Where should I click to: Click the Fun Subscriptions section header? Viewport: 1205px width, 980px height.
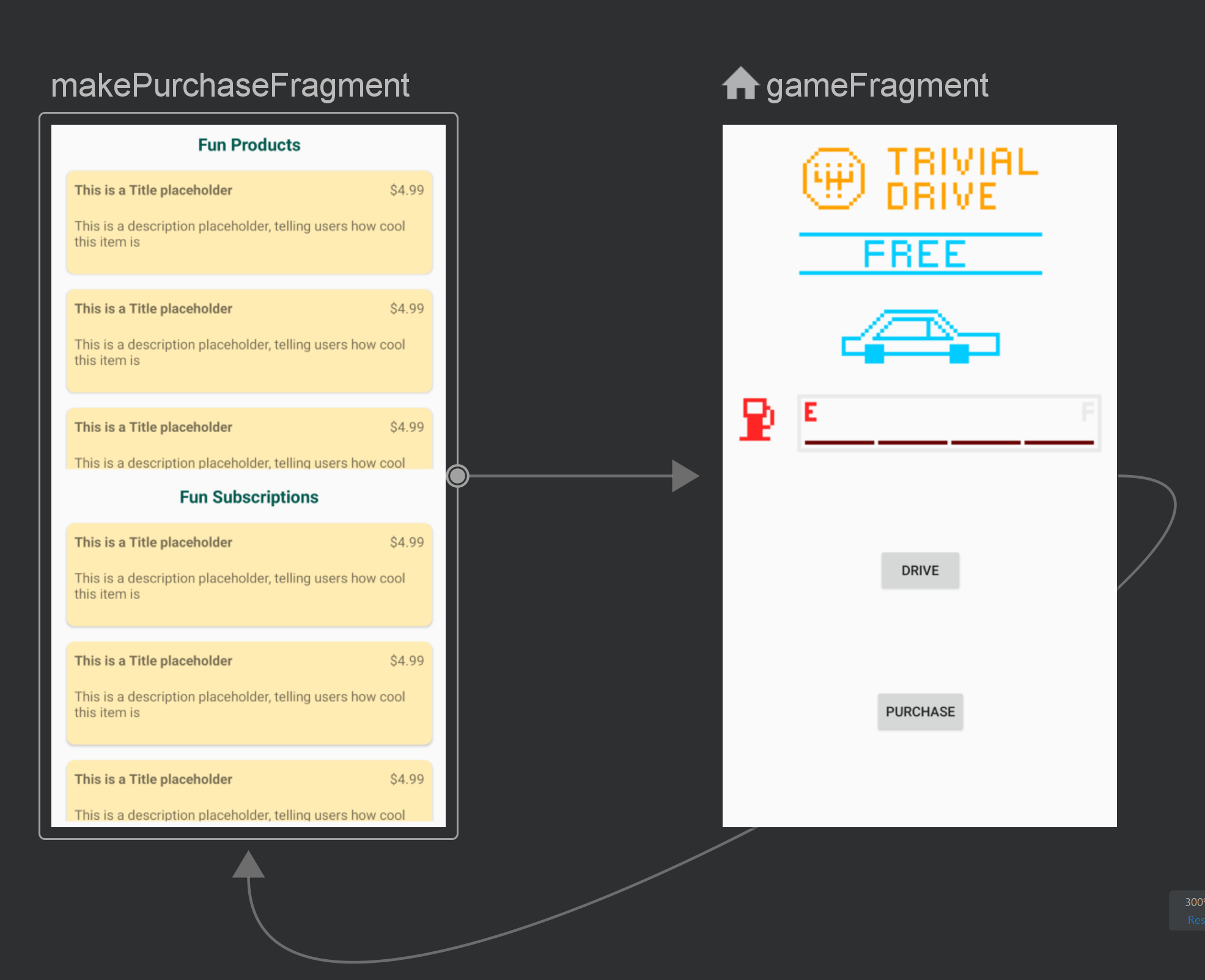coord(249,497)
